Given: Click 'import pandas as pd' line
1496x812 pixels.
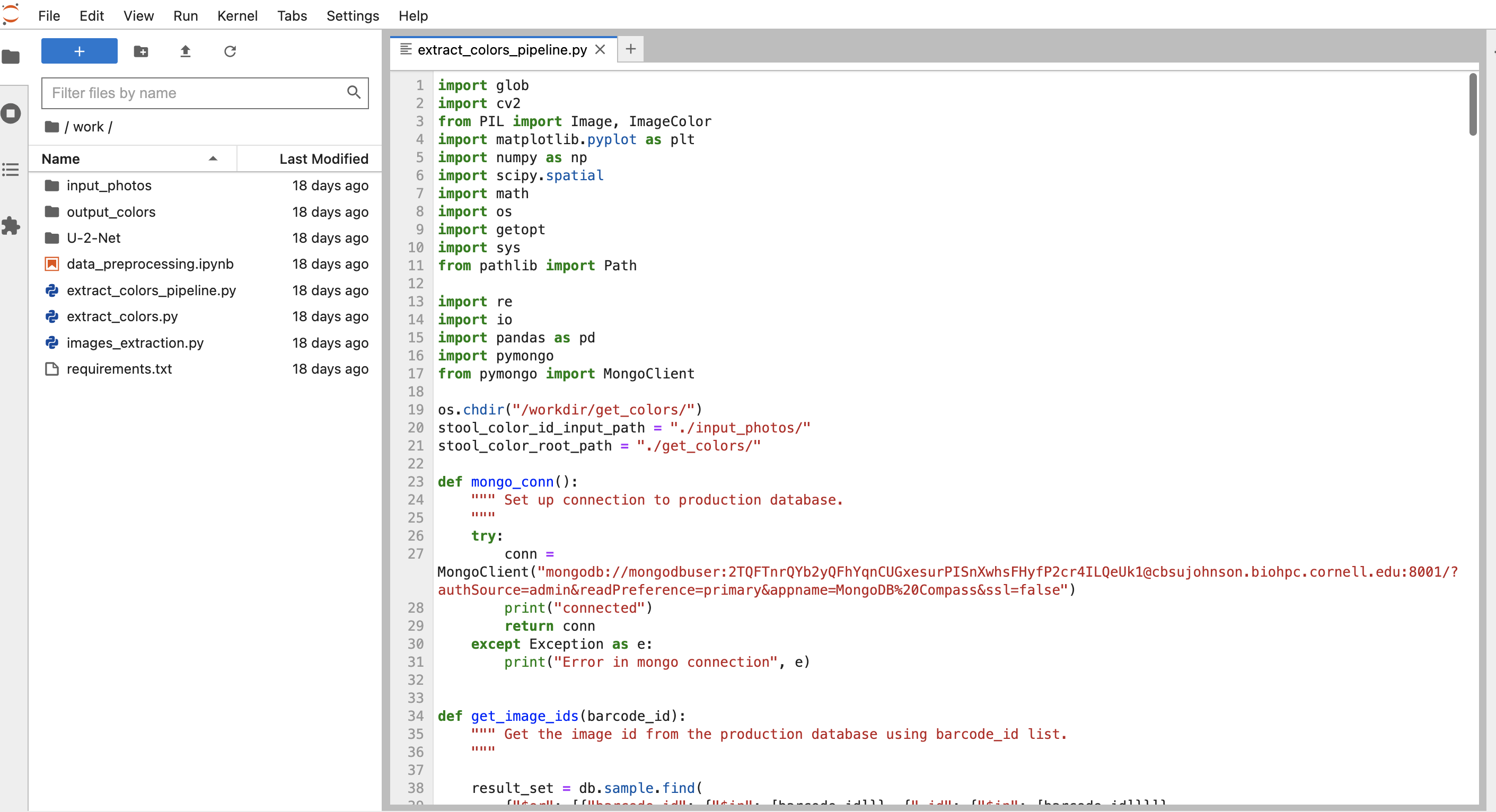Looking at the screenshot, I should click(516, 338).
